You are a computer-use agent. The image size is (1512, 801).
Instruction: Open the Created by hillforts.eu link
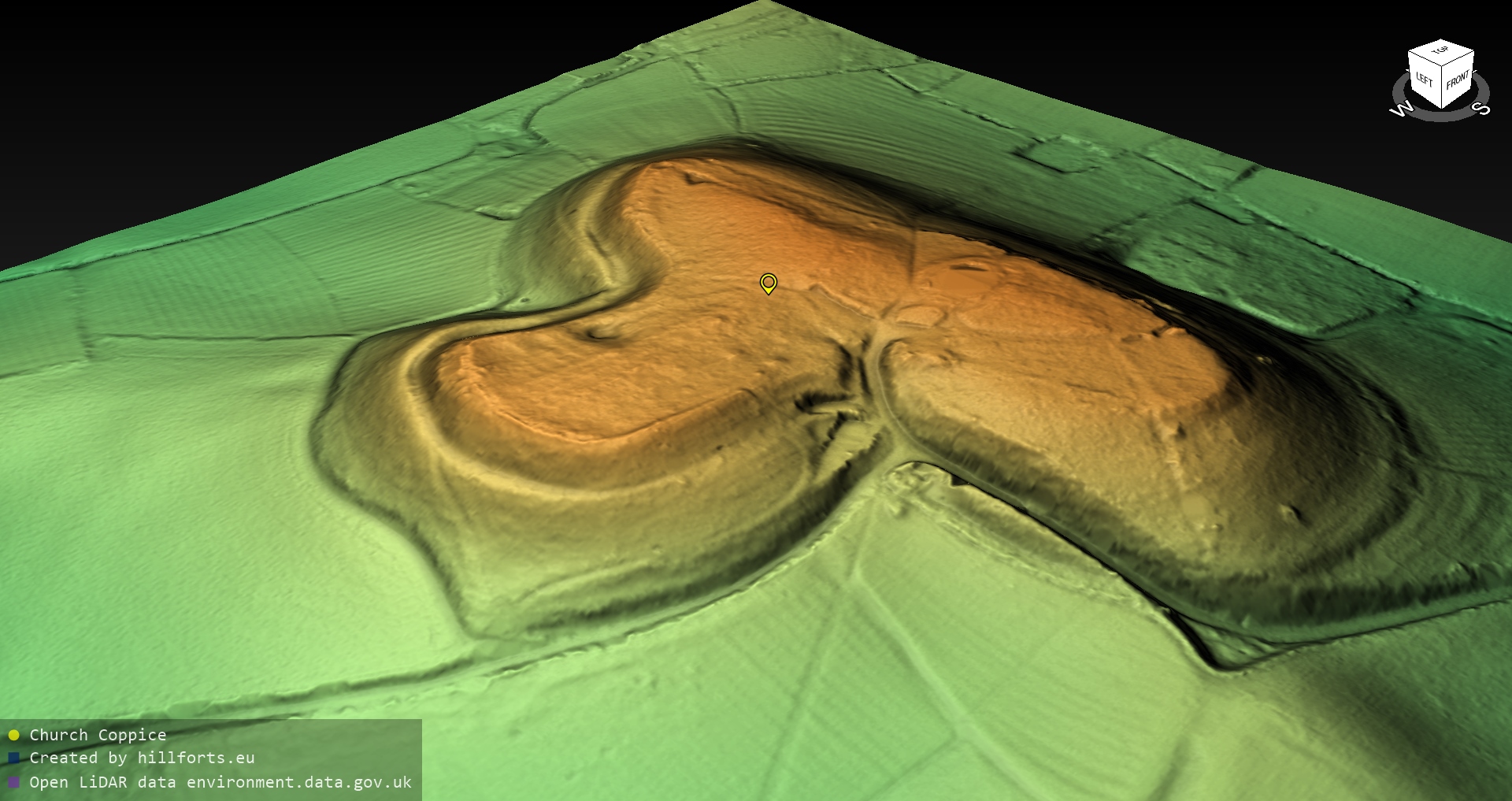coord(142,758)
